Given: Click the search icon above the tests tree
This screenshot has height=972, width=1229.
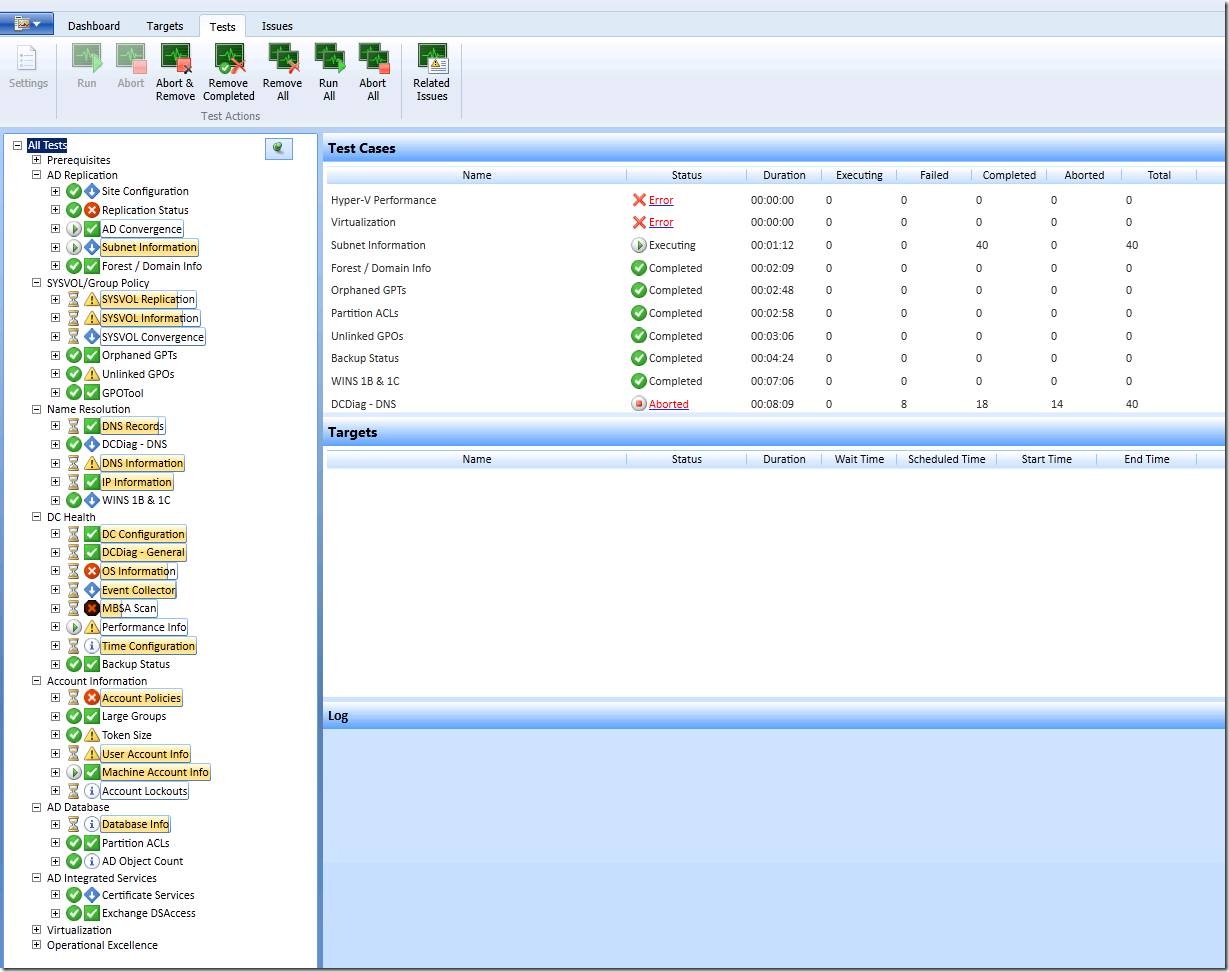Looking at the screenshot, I should [x=278, y=148].
